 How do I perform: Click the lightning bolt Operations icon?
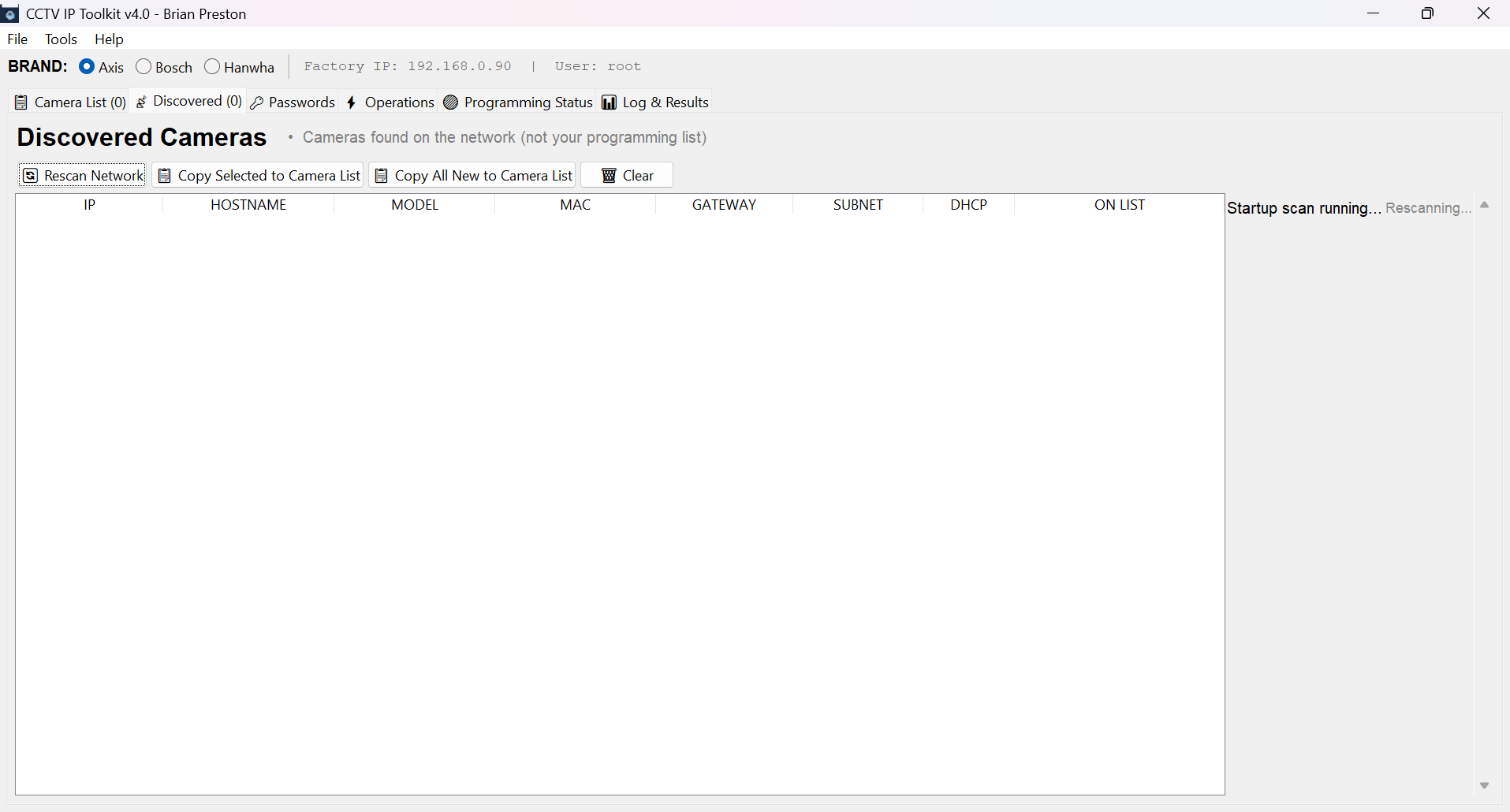coord(352,102)
